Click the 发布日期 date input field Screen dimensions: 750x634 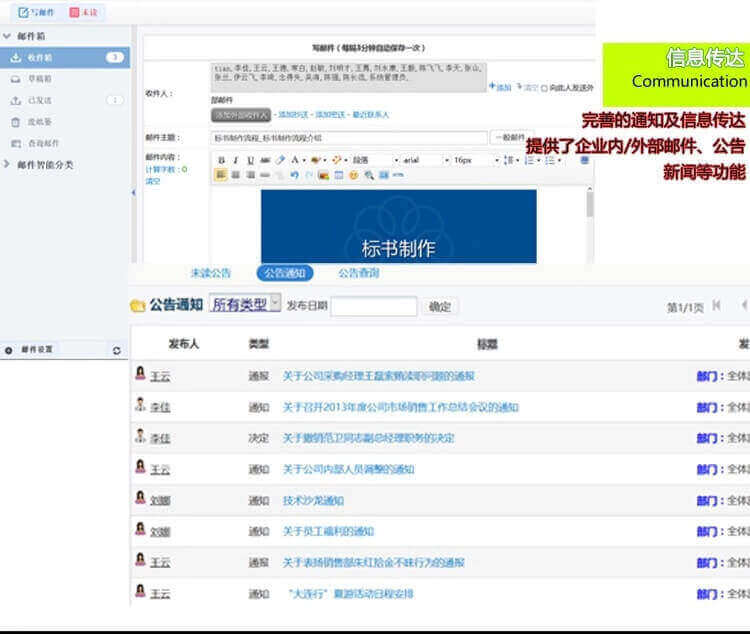click(373, 307)
